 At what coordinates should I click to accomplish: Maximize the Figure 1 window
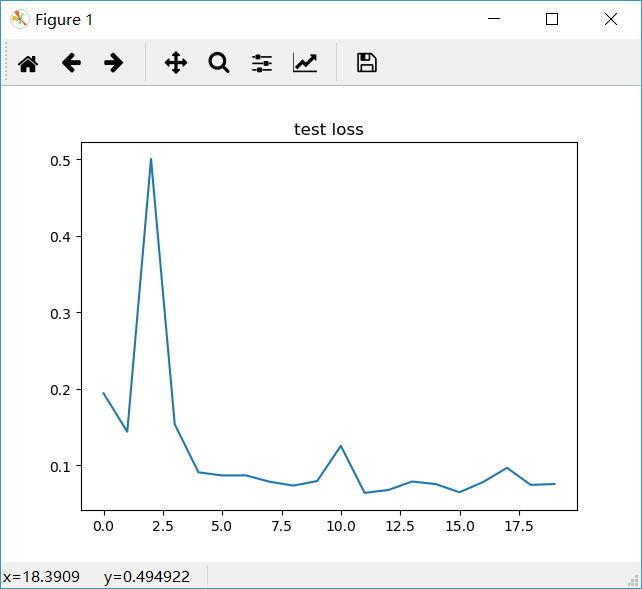[552, 19]
